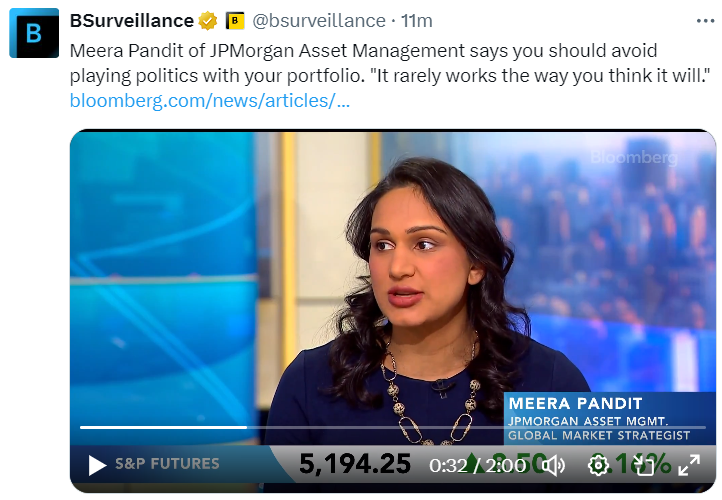The height and width of the screenshot is (500, 722).
Task: Expand the video to fullscreen
Action: click(690, 465)
